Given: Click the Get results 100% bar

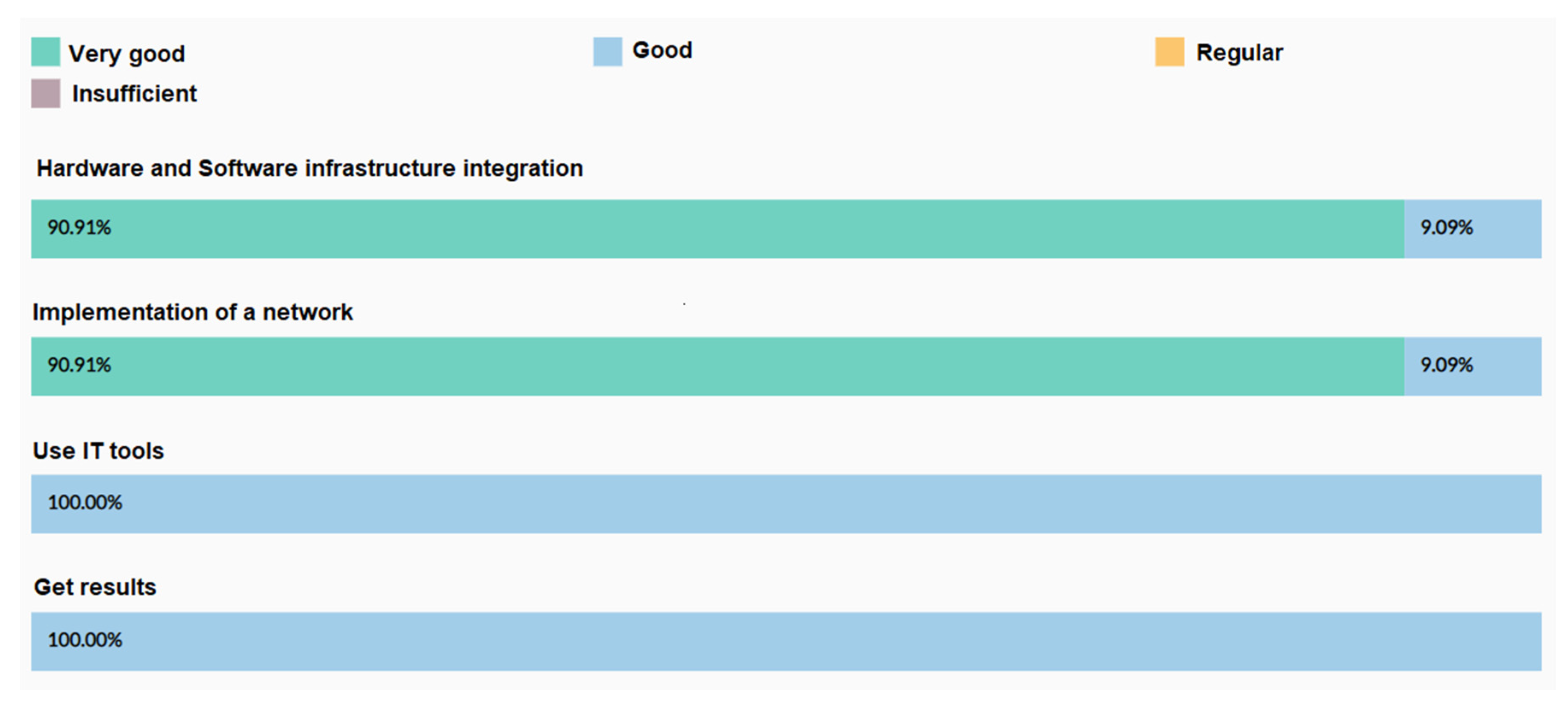Looking at the screenshot, I should (786, 641).
